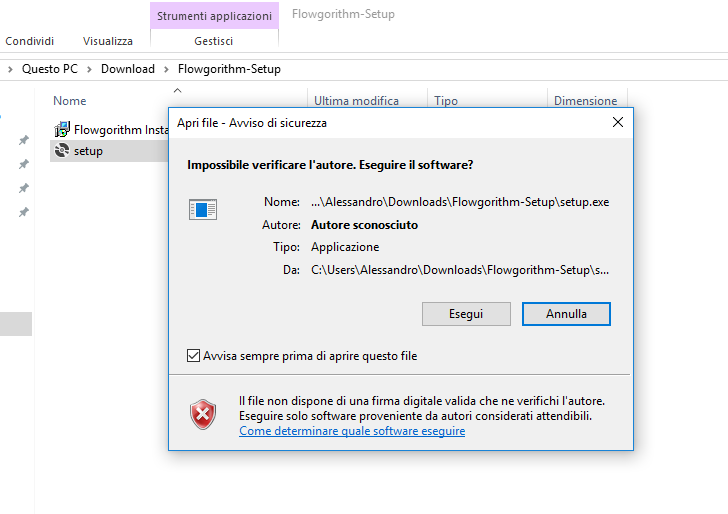Navigate to Download in the address breadcrumb
This screenshot has width=728, height=514.
click(x=128, y=69)
